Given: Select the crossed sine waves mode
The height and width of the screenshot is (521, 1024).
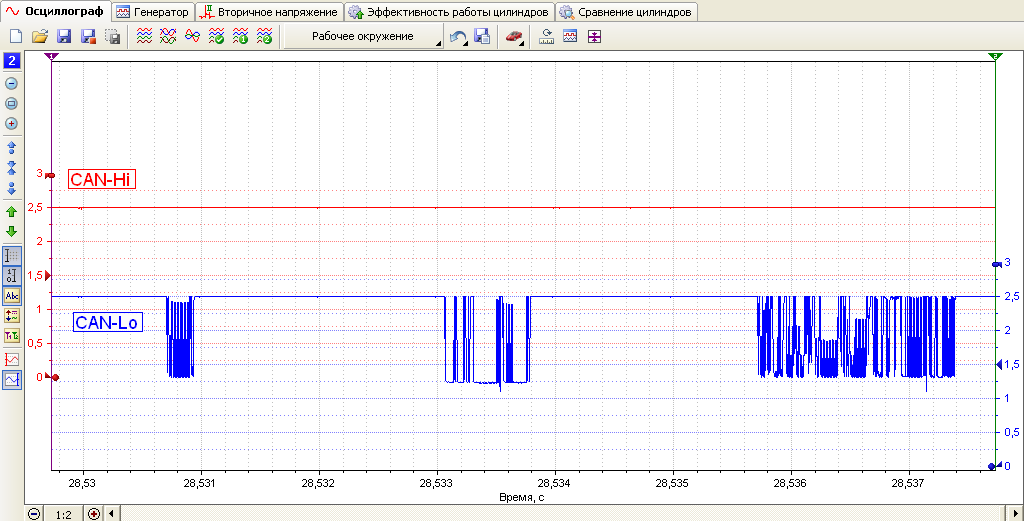Looking at the screenshot, I should pos(192,37).
